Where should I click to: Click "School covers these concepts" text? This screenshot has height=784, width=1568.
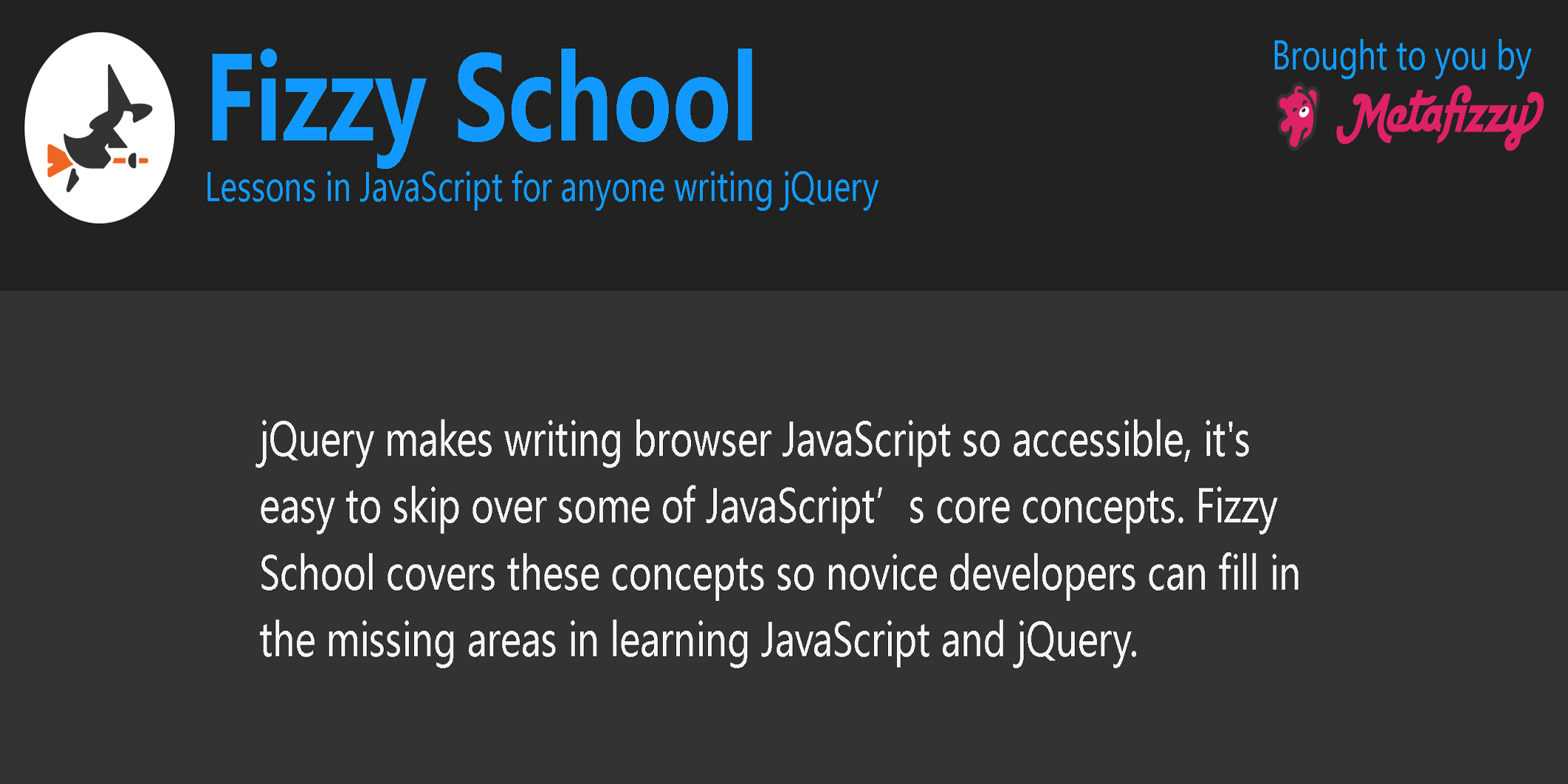tap(512, 574)
